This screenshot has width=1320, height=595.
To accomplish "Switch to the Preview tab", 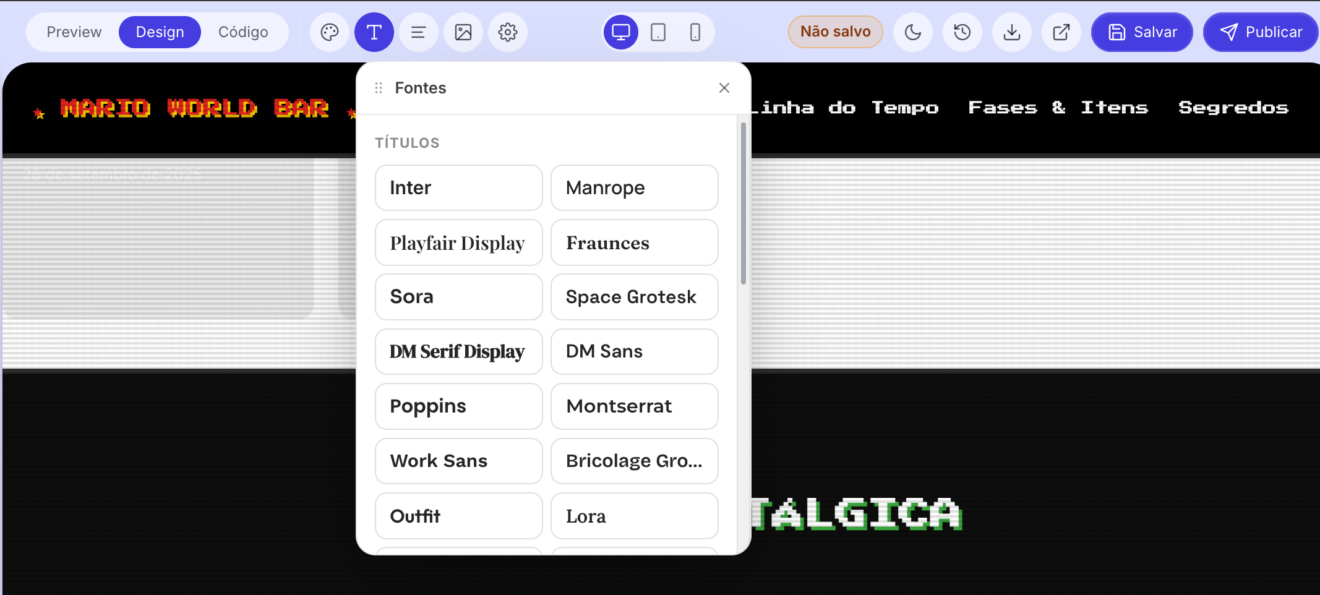I will click(x=74, y=32).
